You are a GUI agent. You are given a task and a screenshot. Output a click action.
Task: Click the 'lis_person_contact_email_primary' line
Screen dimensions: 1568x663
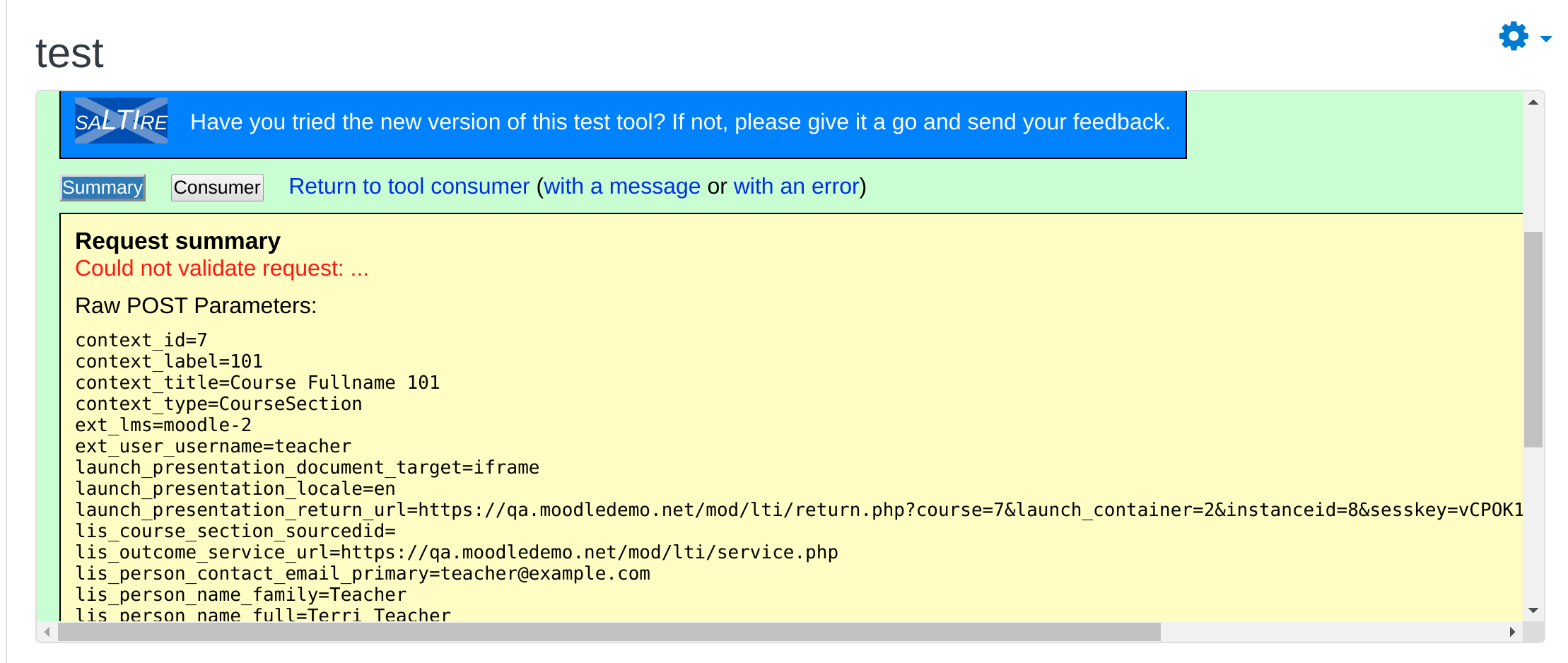(x=363, y=573)
